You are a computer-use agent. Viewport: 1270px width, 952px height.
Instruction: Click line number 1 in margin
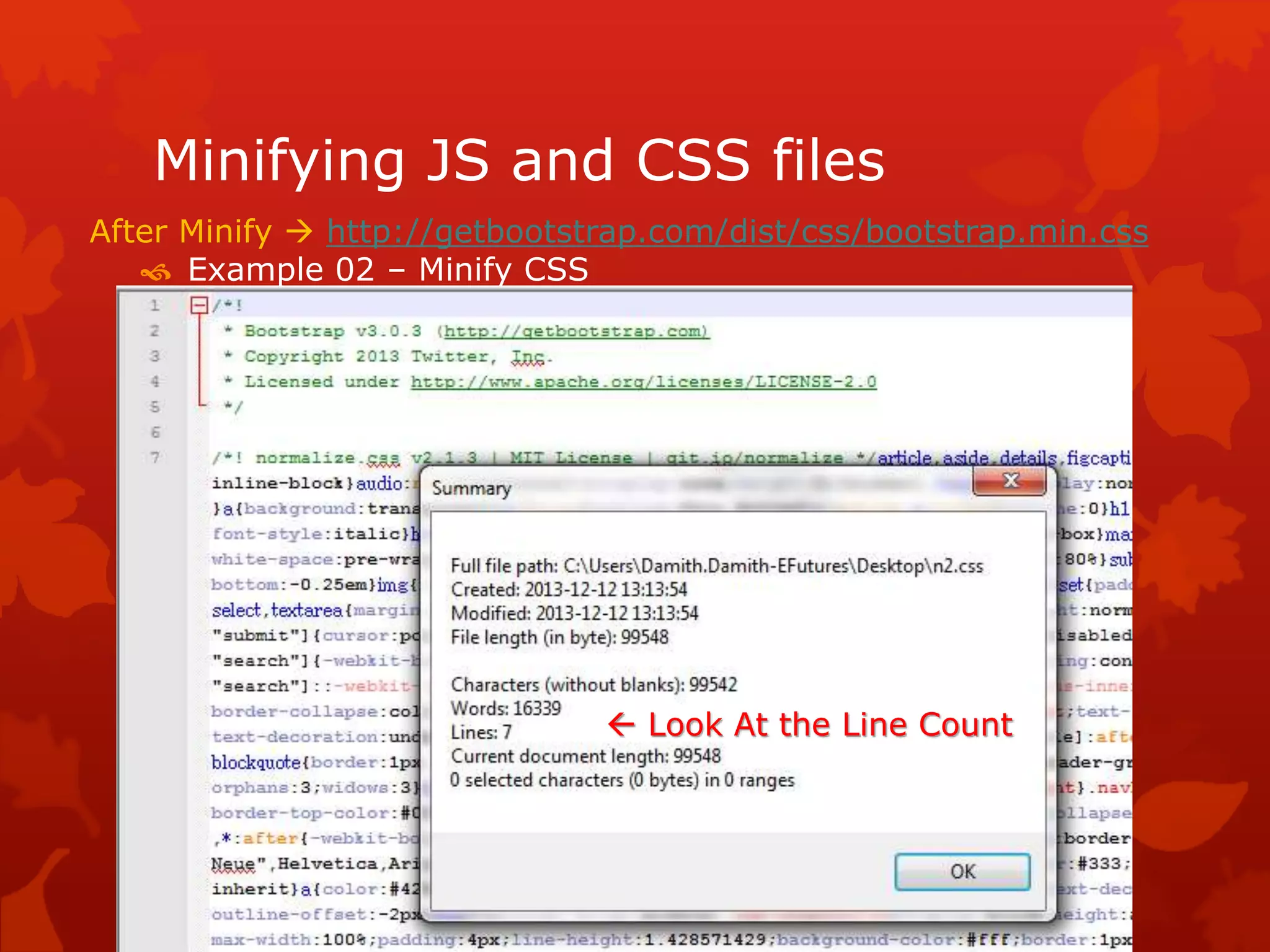point(154,306)
